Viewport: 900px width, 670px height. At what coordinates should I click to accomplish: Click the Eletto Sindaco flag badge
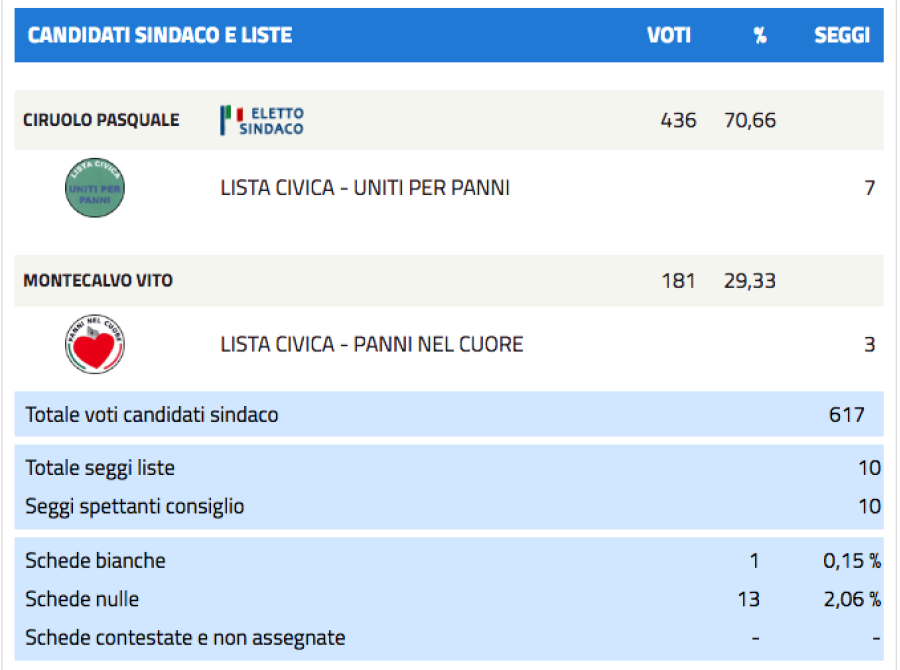coord(262,121)
